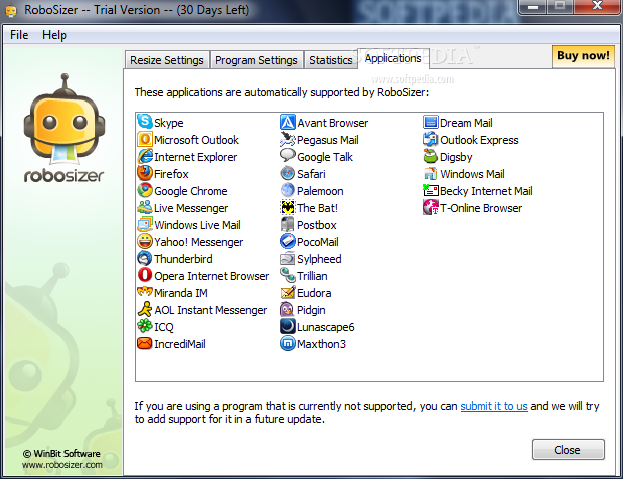Select the Maxthon3 icon

(x=288, y=343)
